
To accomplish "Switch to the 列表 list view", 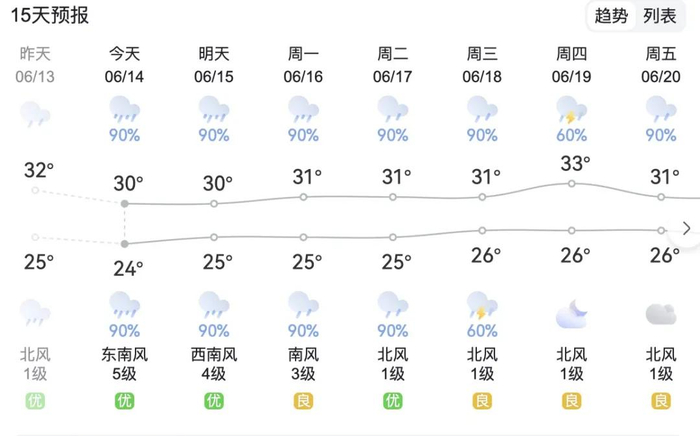I will 660,16.
